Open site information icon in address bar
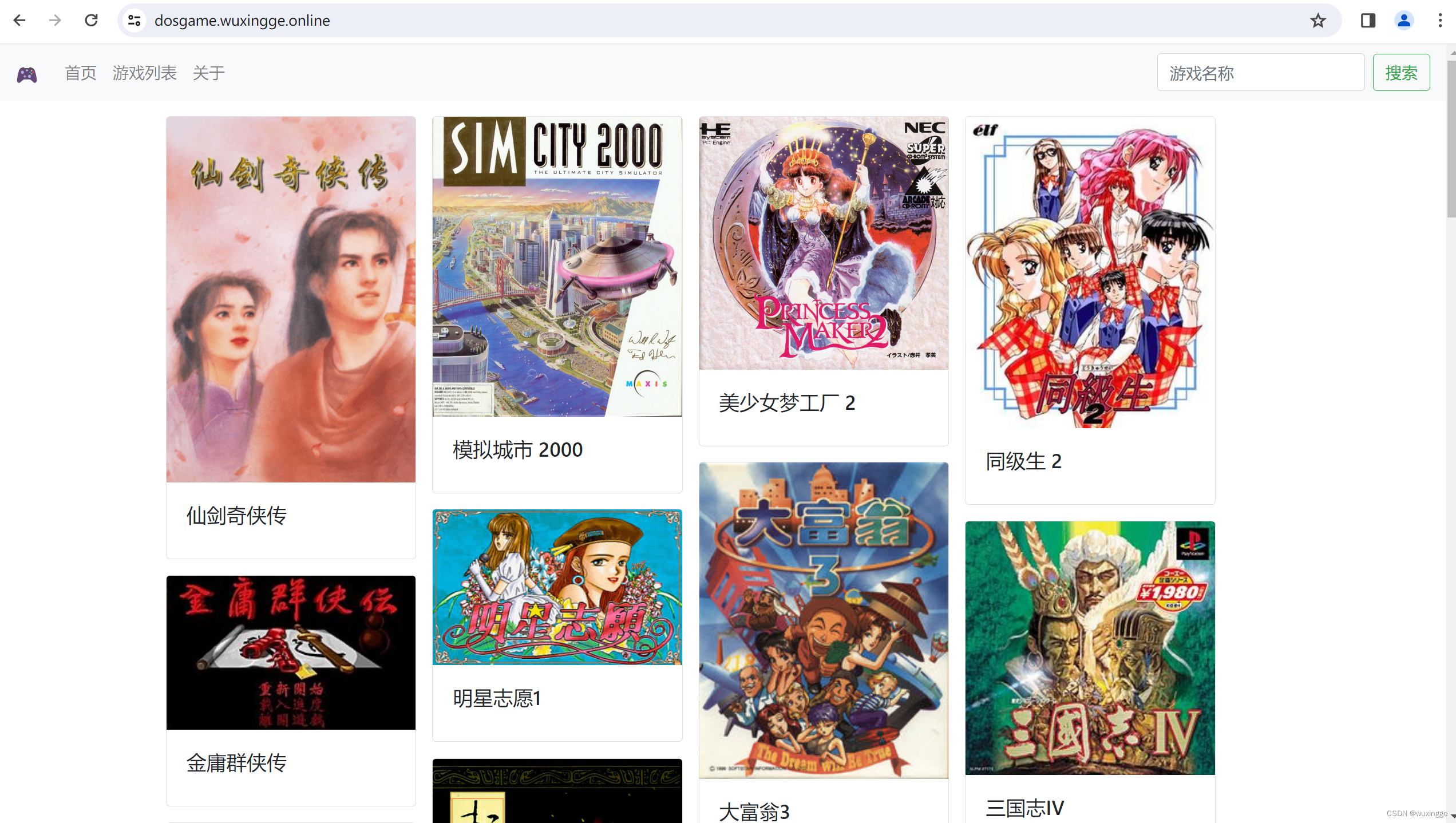This screenshot has width=1456, height=823. [134, 21]
